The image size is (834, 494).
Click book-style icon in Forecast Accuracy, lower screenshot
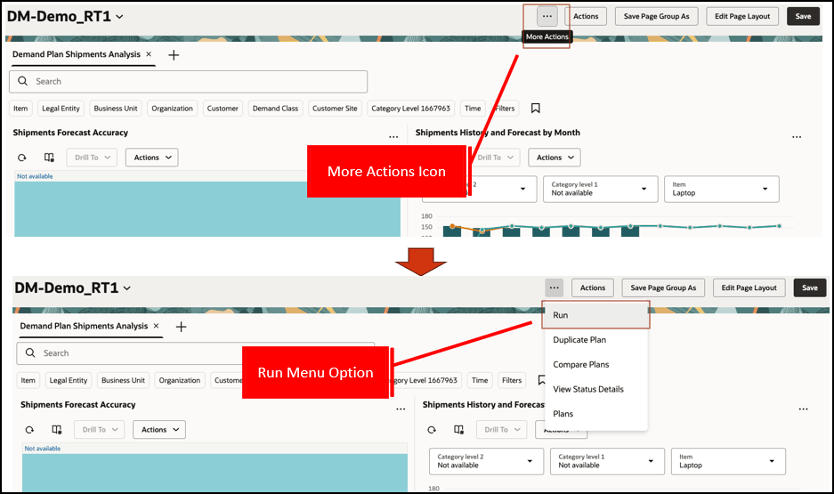pyautogui.click(x=57, y=430)
